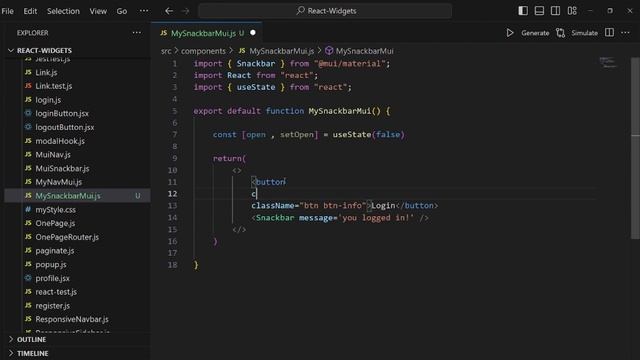The width and height of the screenshot is (640, 360).
Task: Open MuiNav.js in the explorer
Action: 53,155
